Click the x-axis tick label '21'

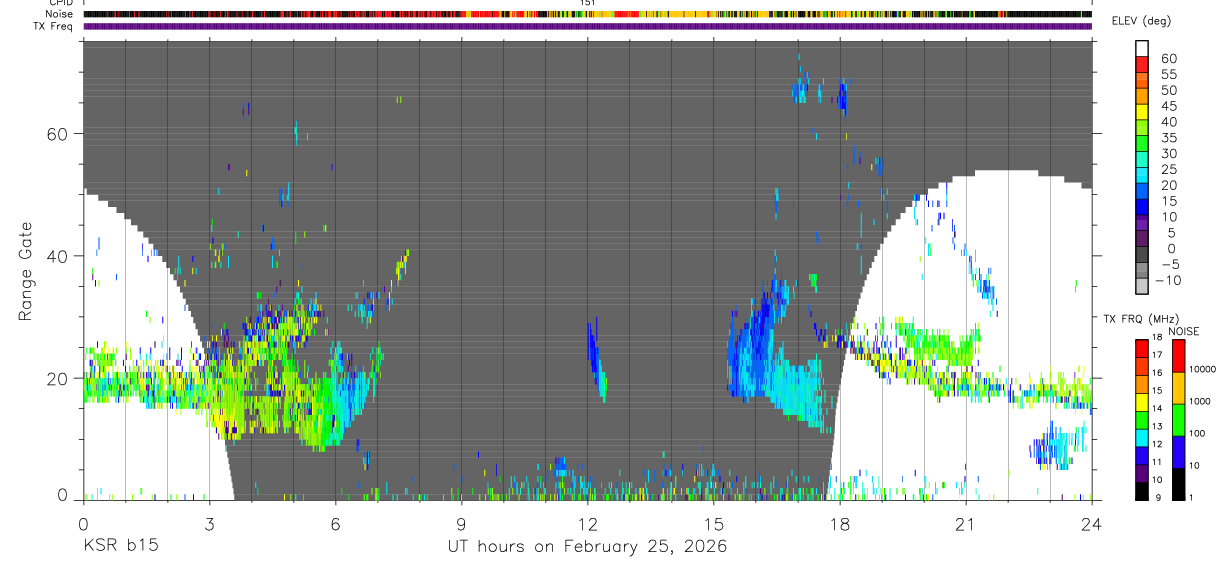[965, 524]
